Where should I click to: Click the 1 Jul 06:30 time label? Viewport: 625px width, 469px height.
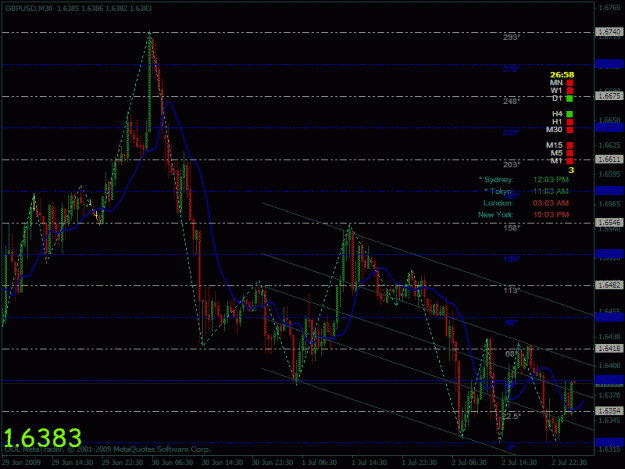tap(319, 462)
